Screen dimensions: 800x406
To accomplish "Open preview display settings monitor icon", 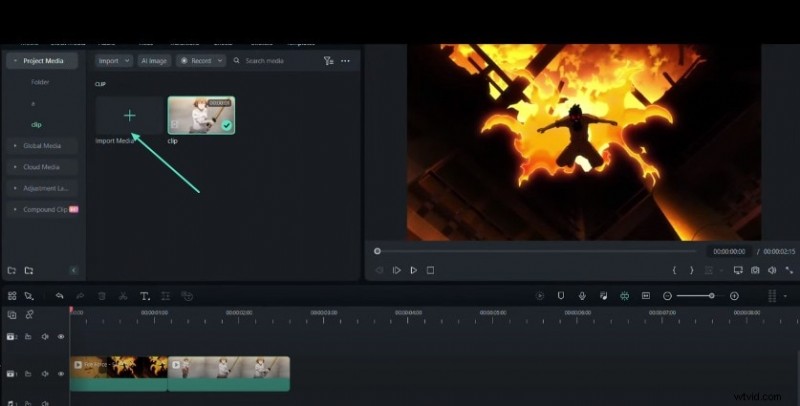I will [x=738, y=270].
